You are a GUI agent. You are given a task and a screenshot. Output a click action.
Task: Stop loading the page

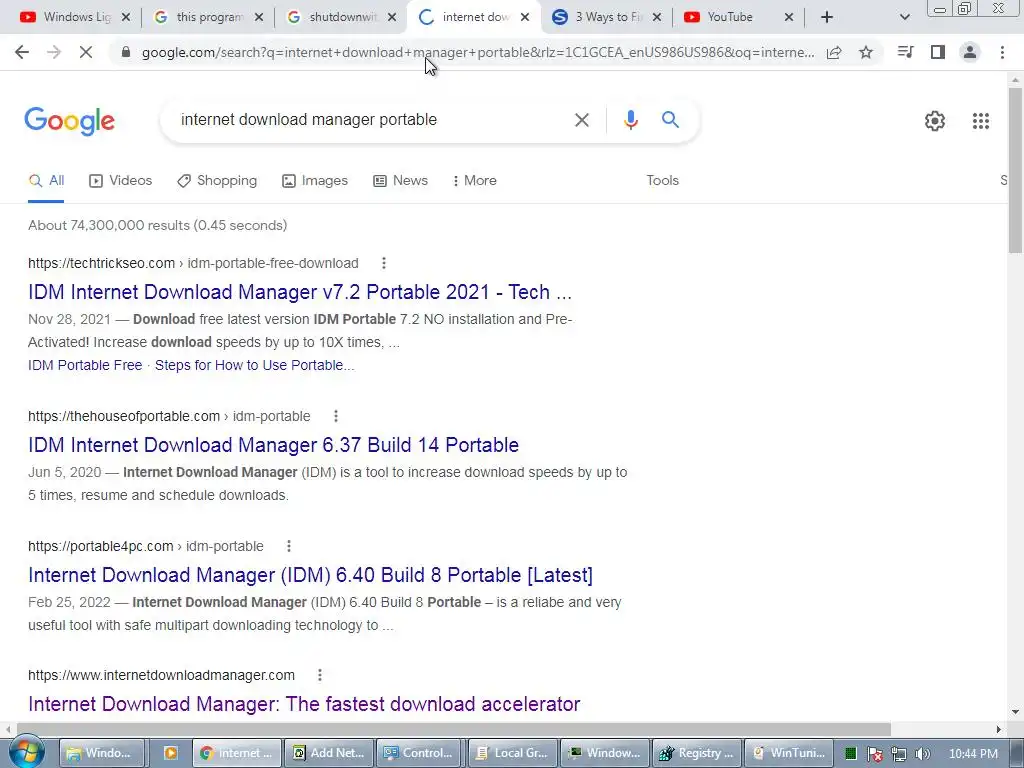click(86, 52)
